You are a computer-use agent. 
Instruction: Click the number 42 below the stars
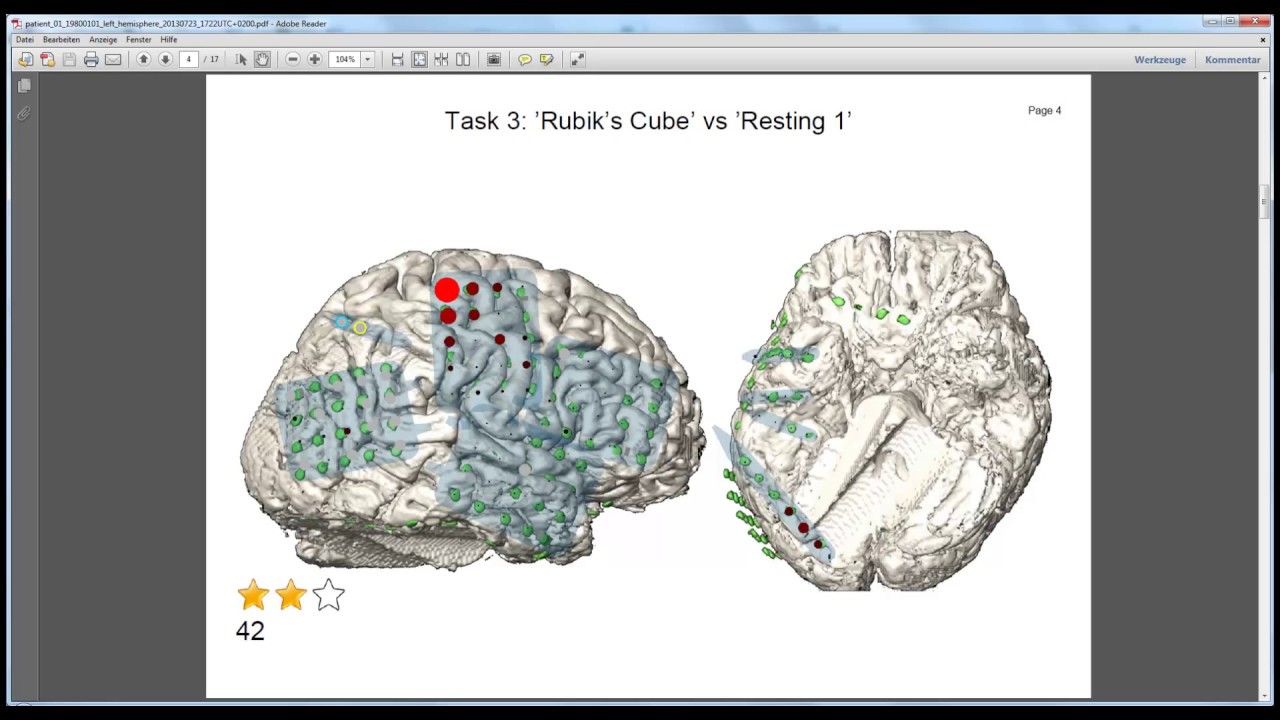250,631
